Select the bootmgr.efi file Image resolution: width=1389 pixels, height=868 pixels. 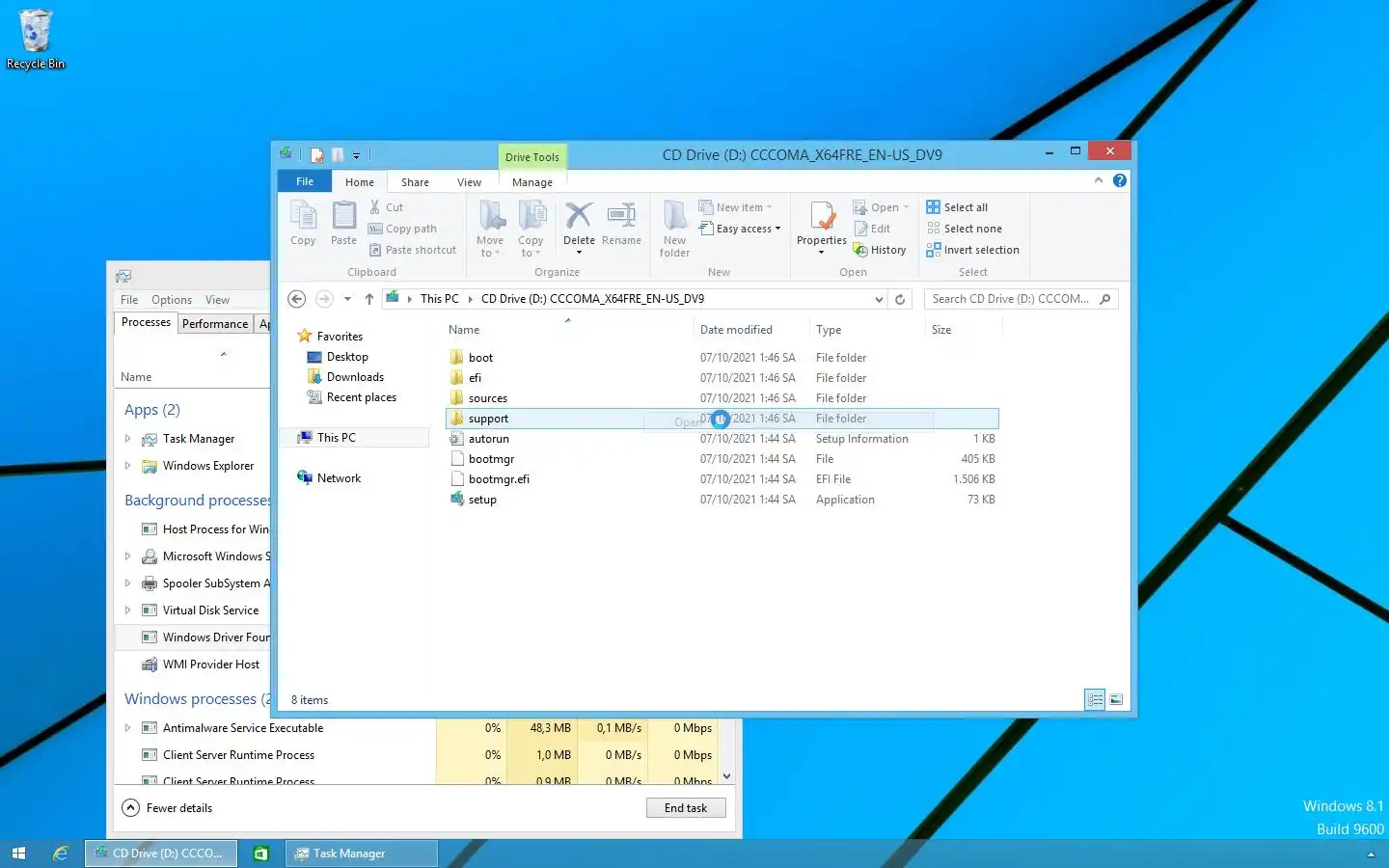coord(722,479)
